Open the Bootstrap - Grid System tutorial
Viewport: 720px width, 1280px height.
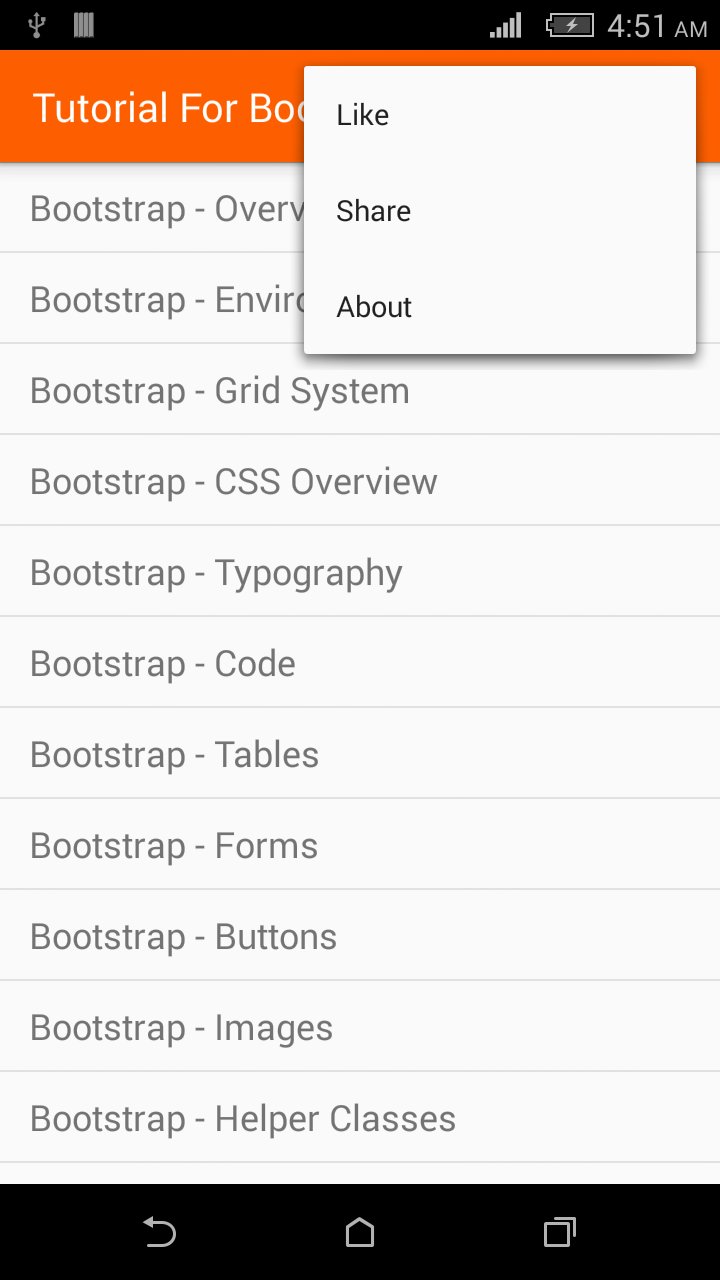220,391
